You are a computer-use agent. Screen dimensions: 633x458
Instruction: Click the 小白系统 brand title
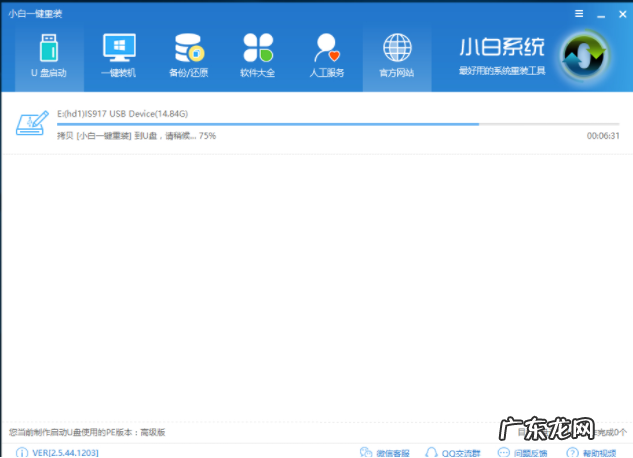[x=502, y=47]
